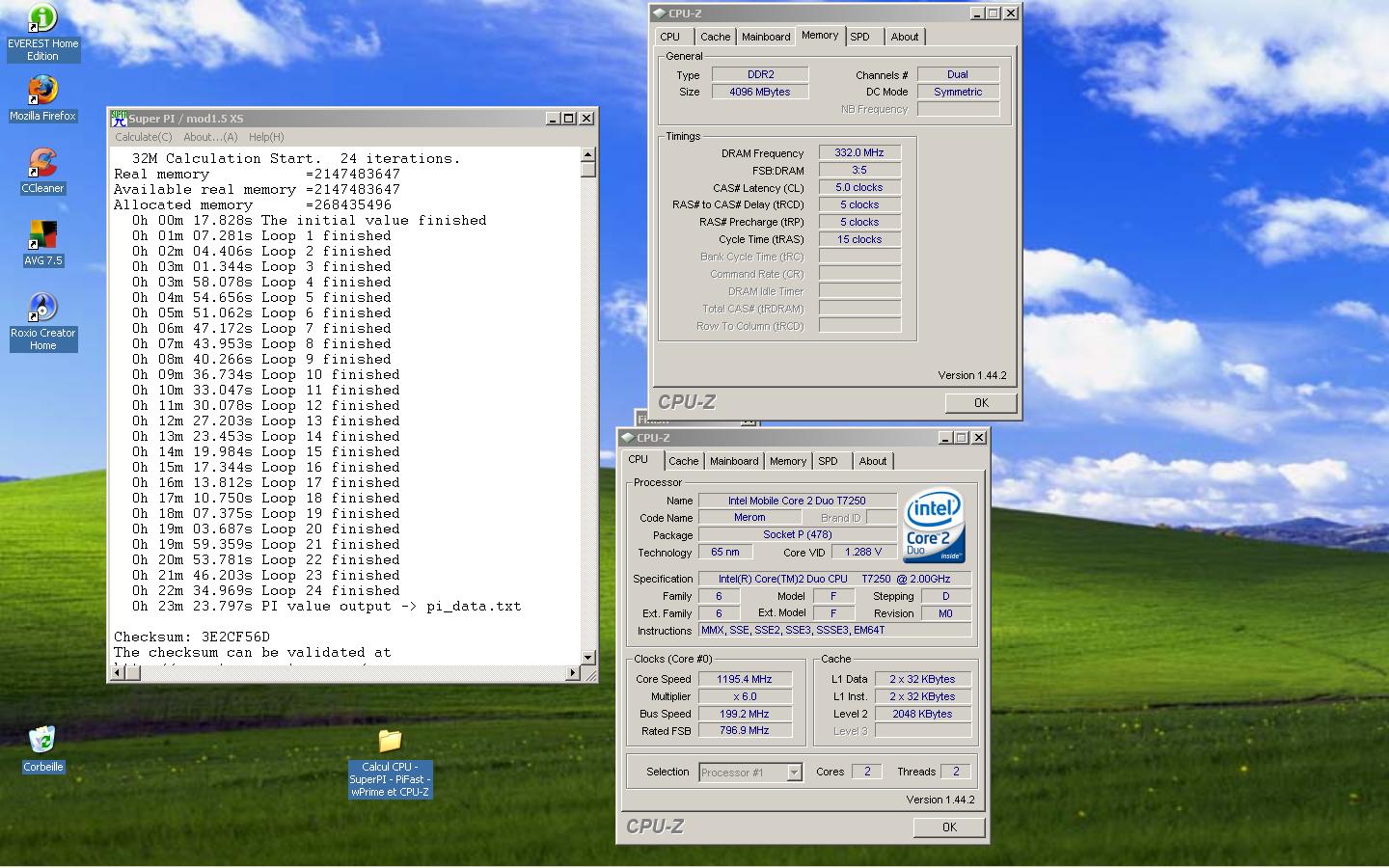Click the CPU-Z Memory window title icon

coord(659,14)
